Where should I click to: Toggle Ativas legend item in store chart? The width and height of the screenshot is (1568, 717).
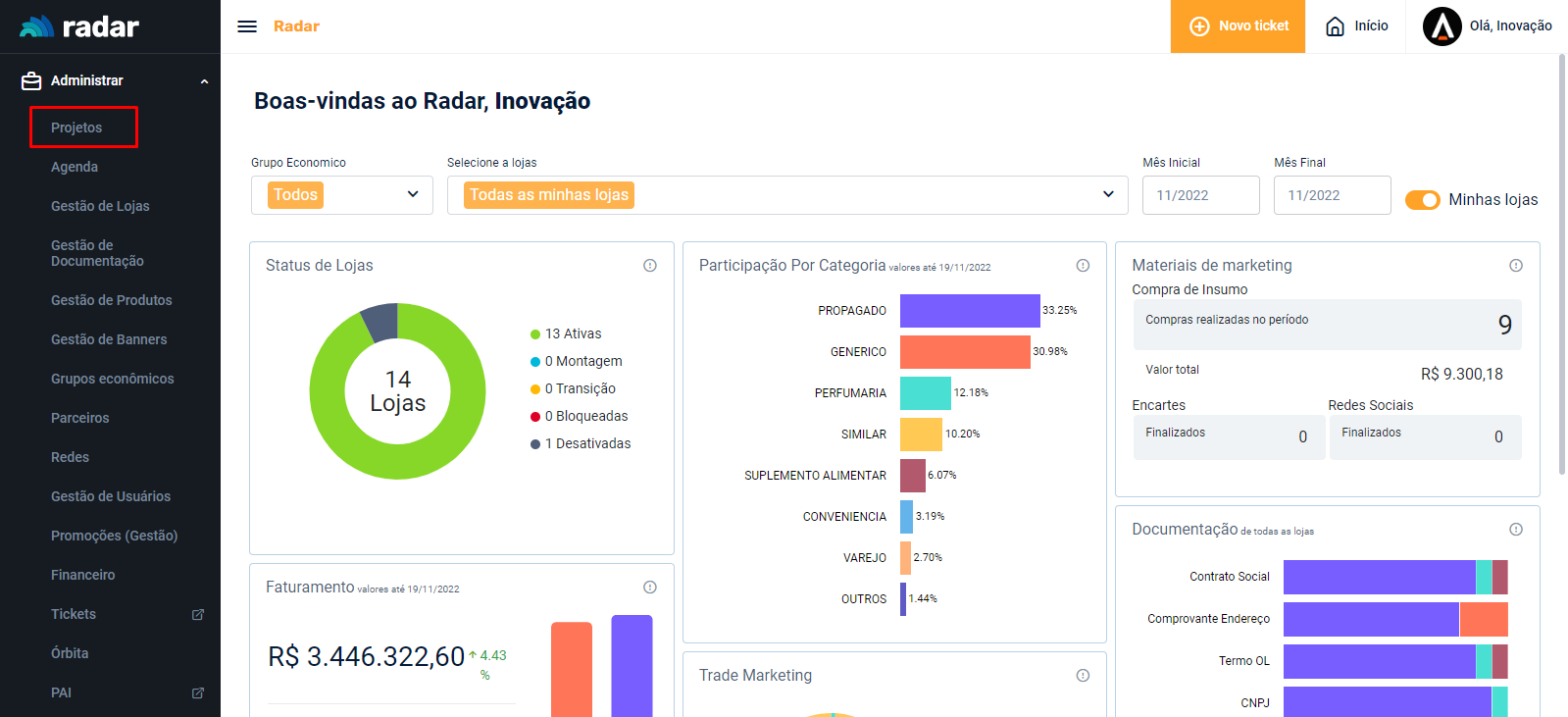[x=573, y=334]
